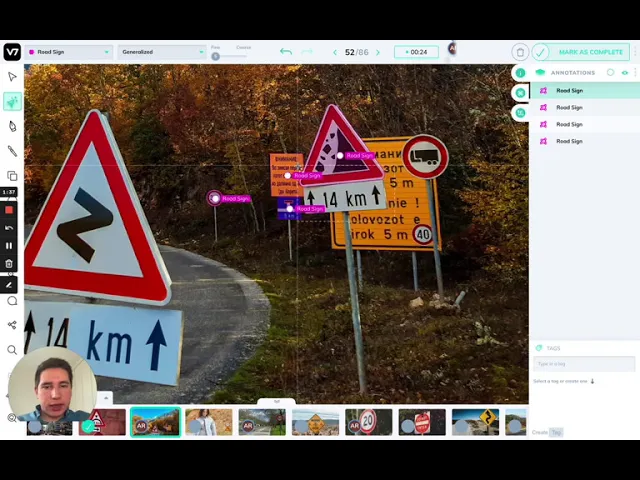This screenshot has height=480, width=640.
Task: Click Road Sign label on orange text sign
Action: coord(307,176)
